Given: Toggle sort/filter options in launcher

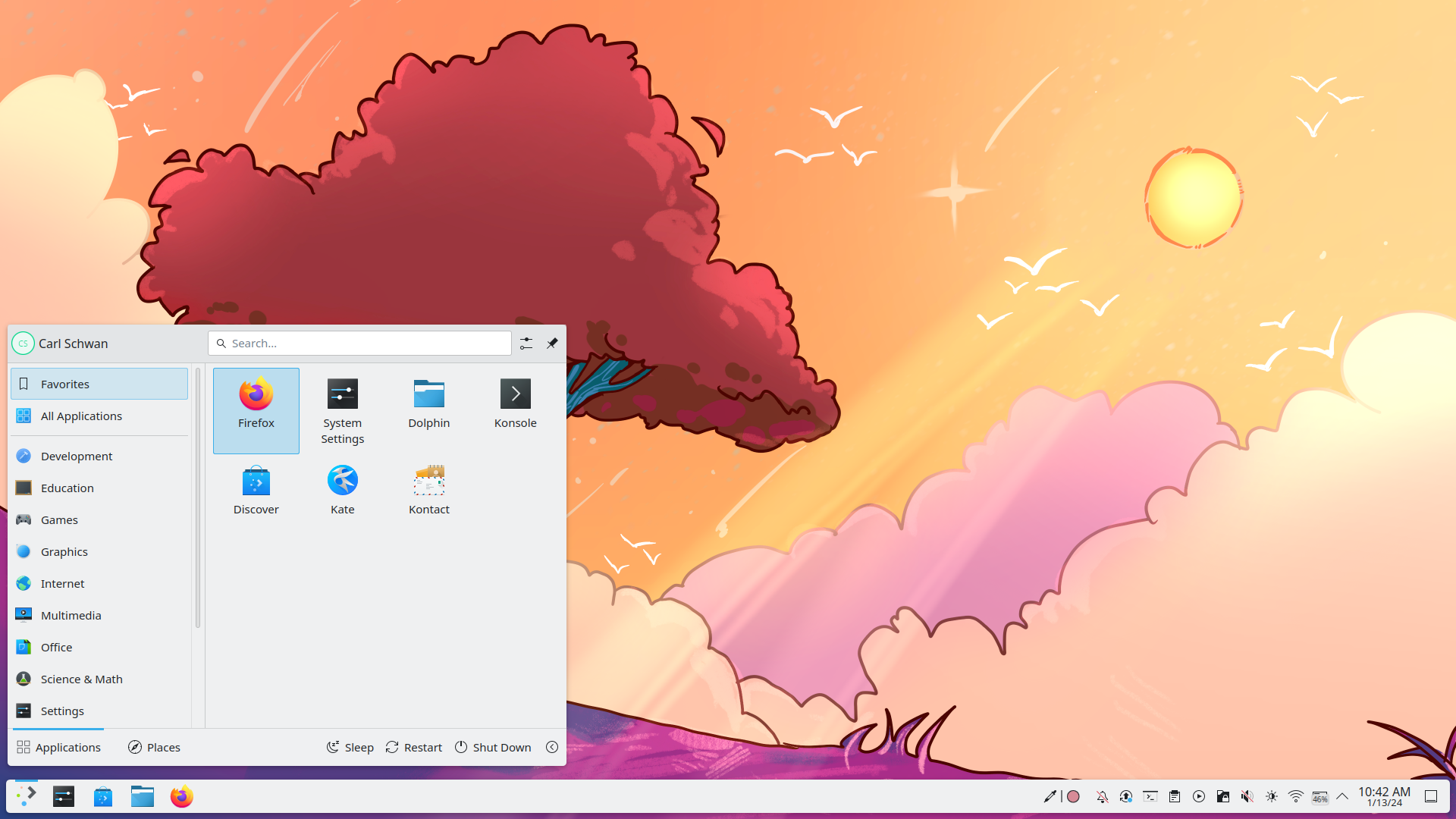Looking at the screenshot, I should click(526, 343).
